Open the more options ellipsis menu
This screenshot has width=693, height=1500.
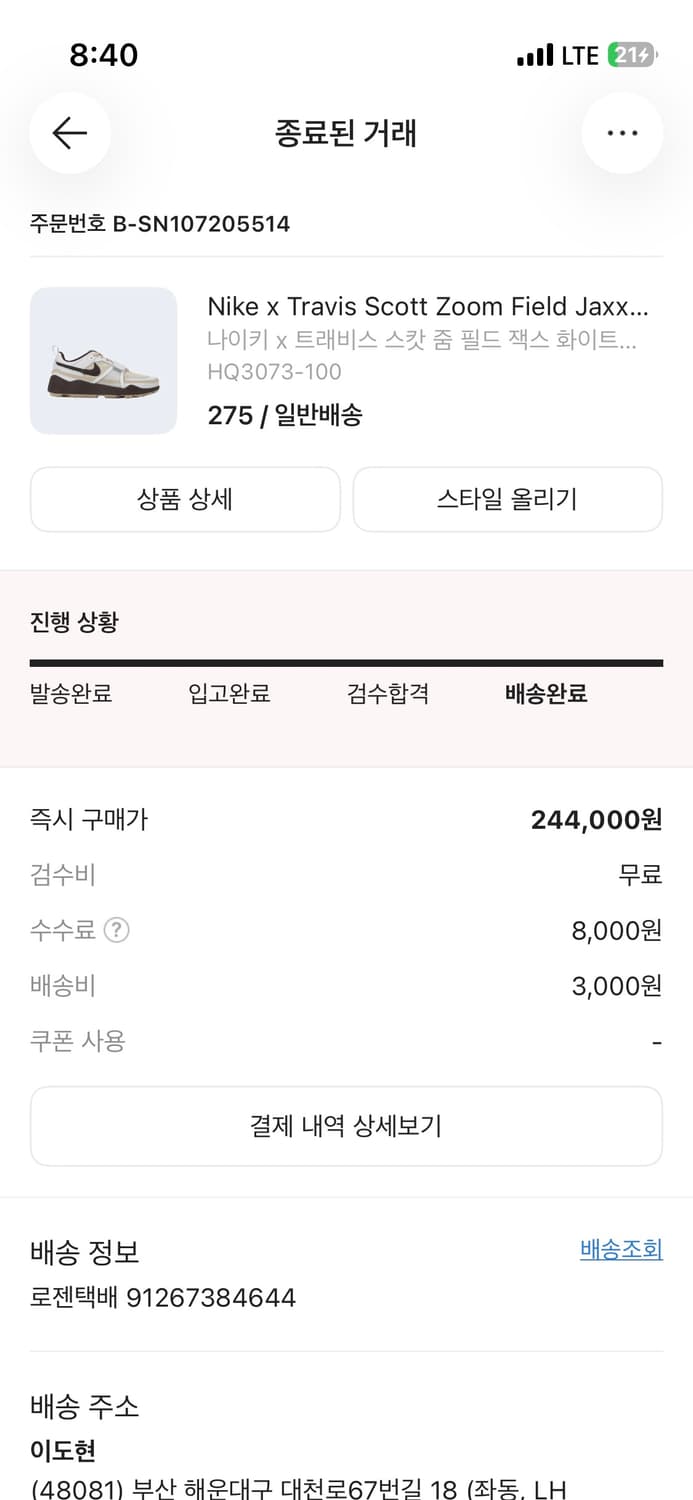point(622,133)
